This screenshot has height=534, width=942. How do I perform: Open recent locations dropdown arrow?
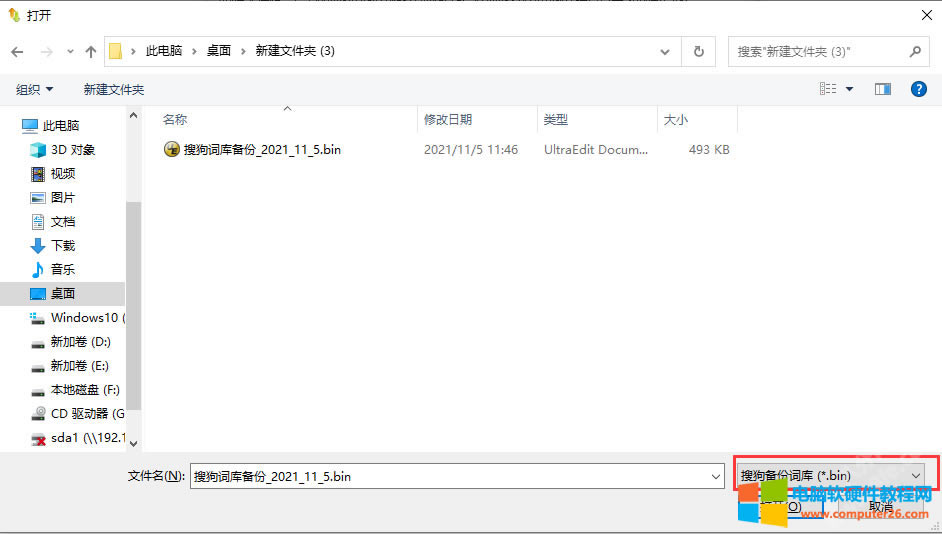70,52
